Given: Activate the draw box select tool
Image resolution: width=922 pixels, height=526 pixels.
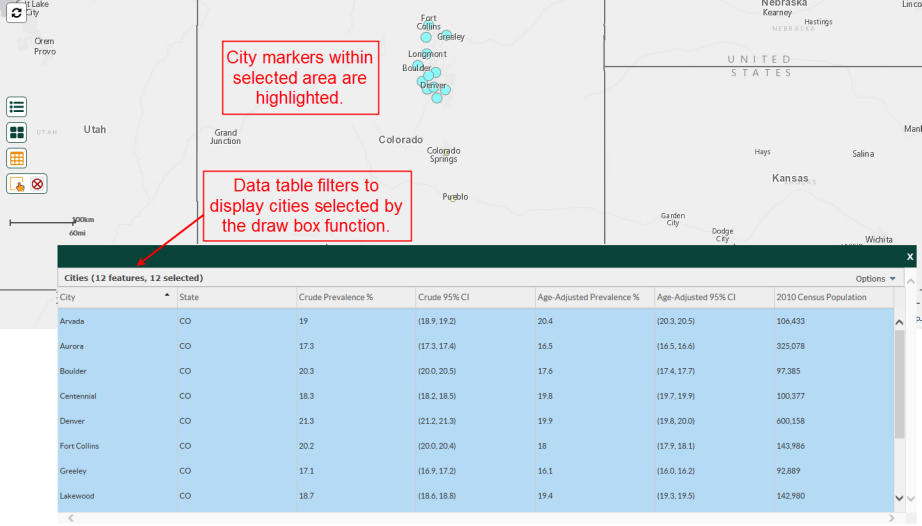Looking at the screenshot, I should [x=17, y=184].
